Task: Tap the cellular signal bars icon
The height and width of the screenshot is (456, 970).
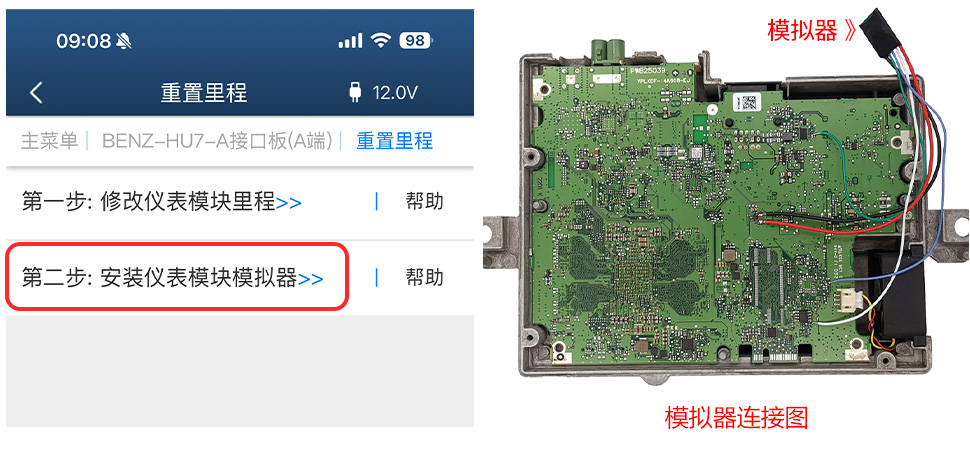Action: (350, 41)
